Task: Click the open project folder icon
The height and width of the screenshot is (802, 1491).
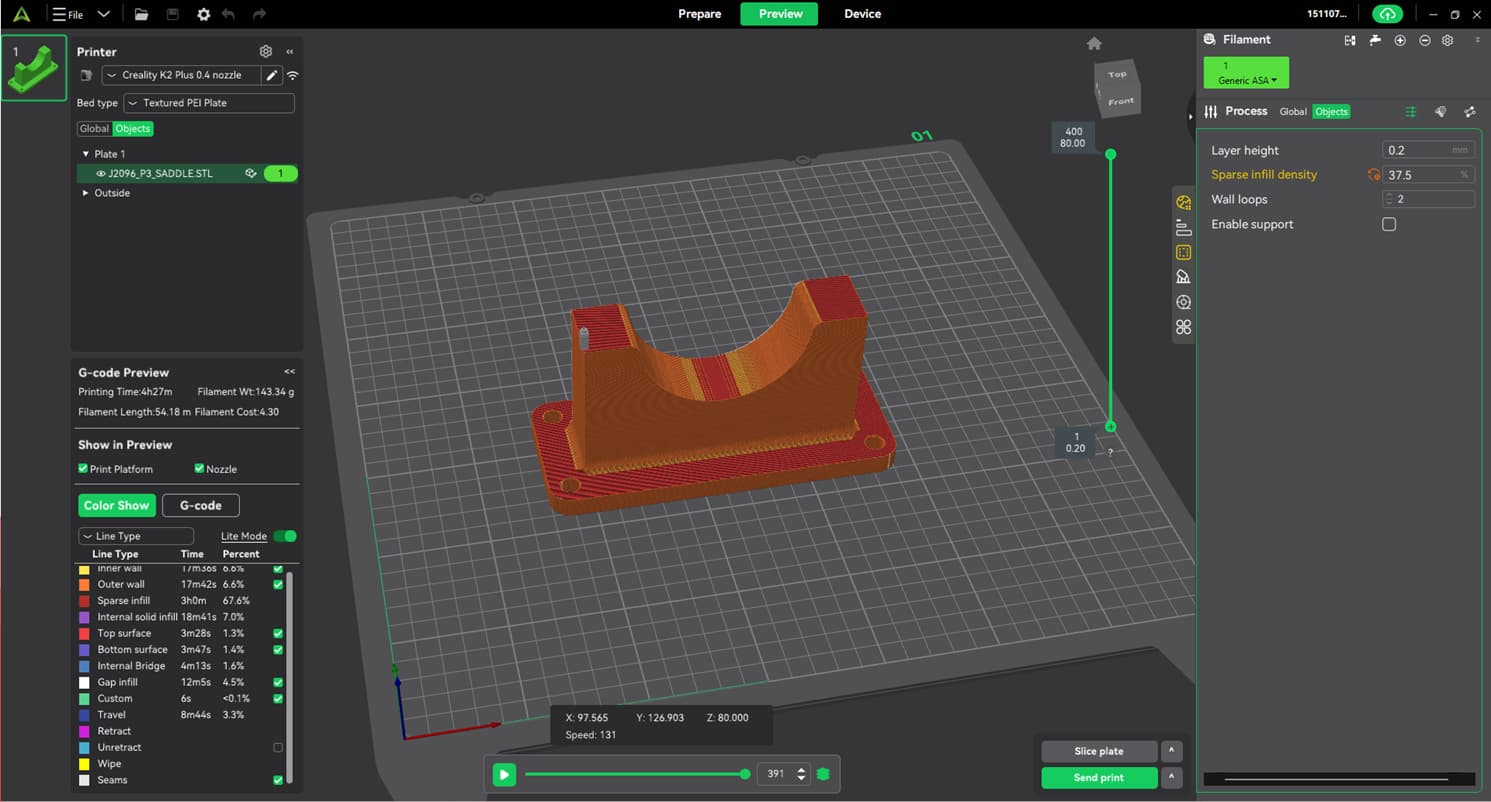Action: (141, 15)
